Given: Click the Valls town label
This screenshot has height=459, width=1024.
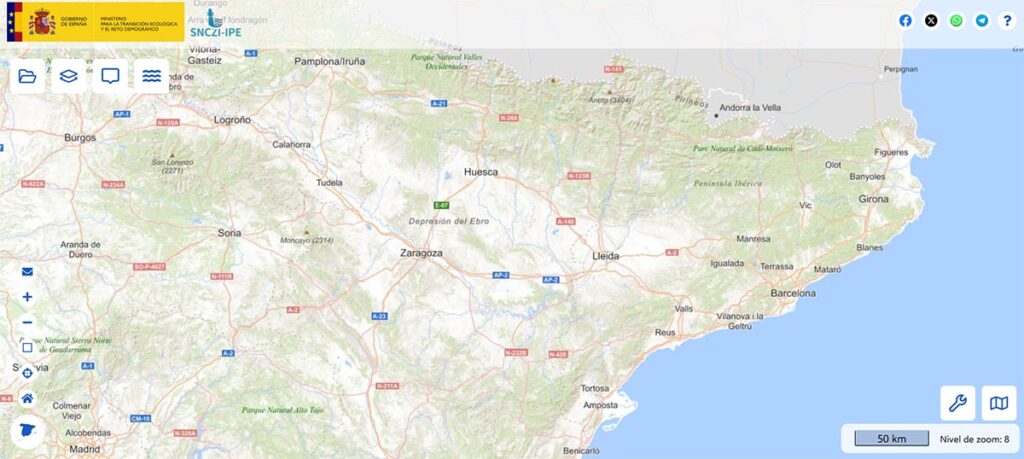Looking at the screenshot, I should (684, 309).
